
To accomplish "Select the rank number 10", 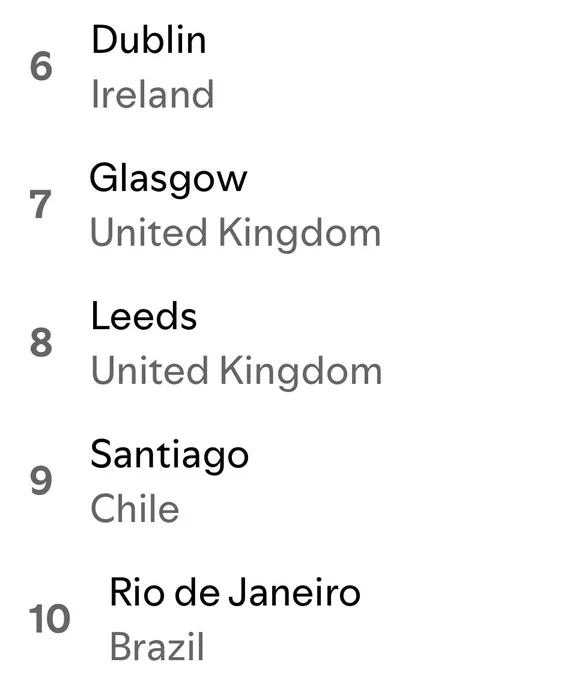I will pyautogui.click(x=49, y=619).
